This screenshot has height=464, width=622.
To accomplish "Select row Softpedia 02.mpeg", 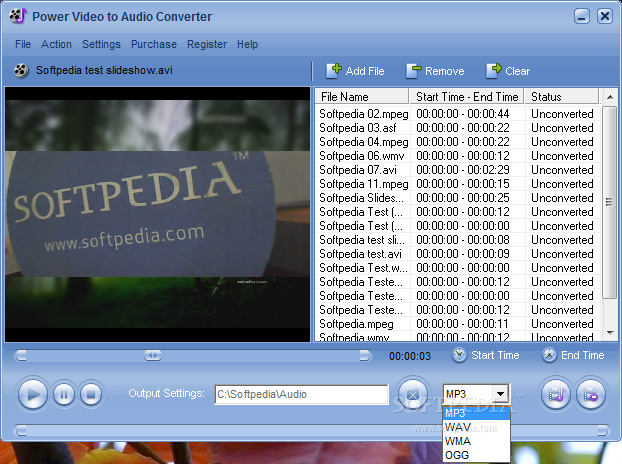I will 457,114.
